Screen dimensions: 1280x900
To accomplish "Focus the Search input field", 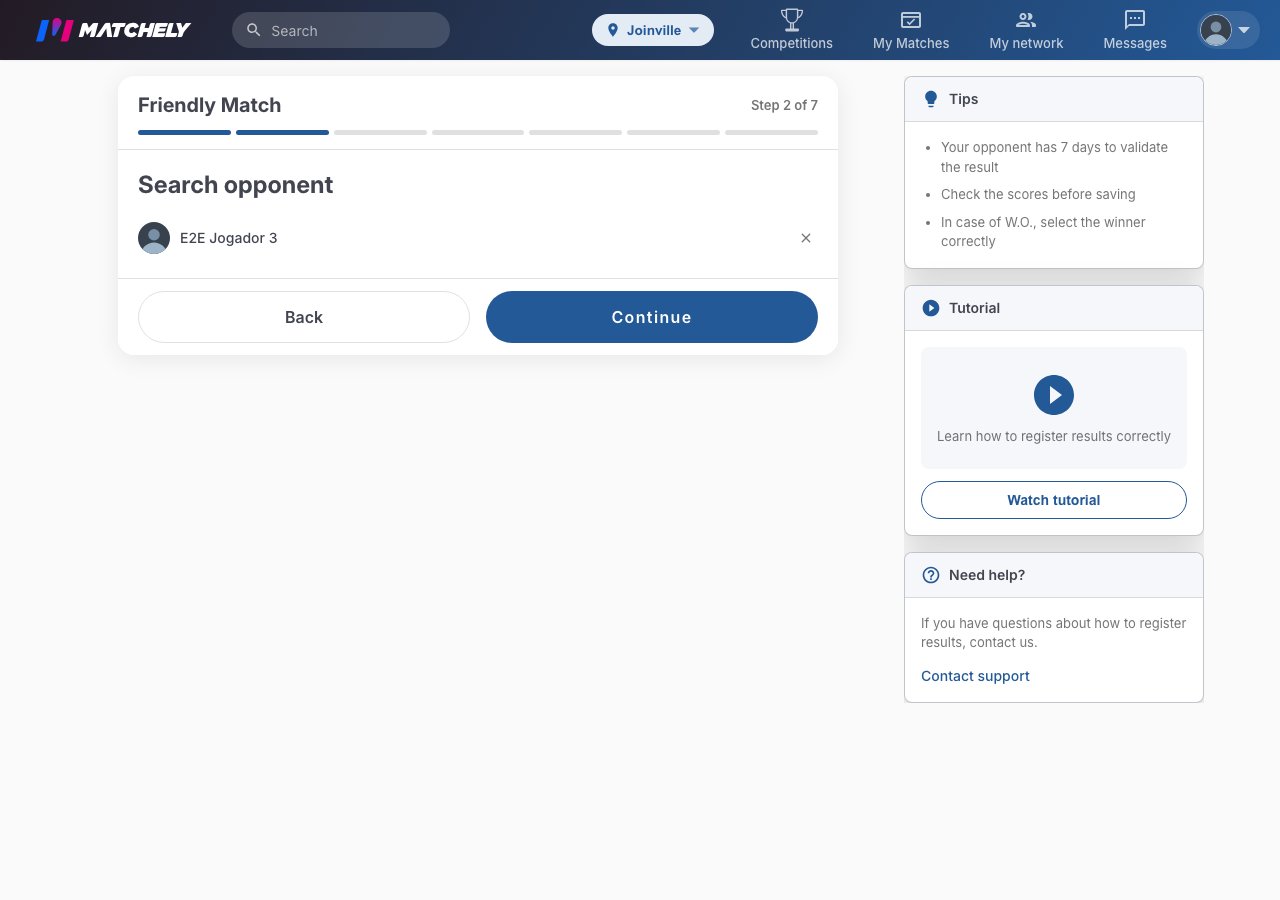I will point(341,30).
